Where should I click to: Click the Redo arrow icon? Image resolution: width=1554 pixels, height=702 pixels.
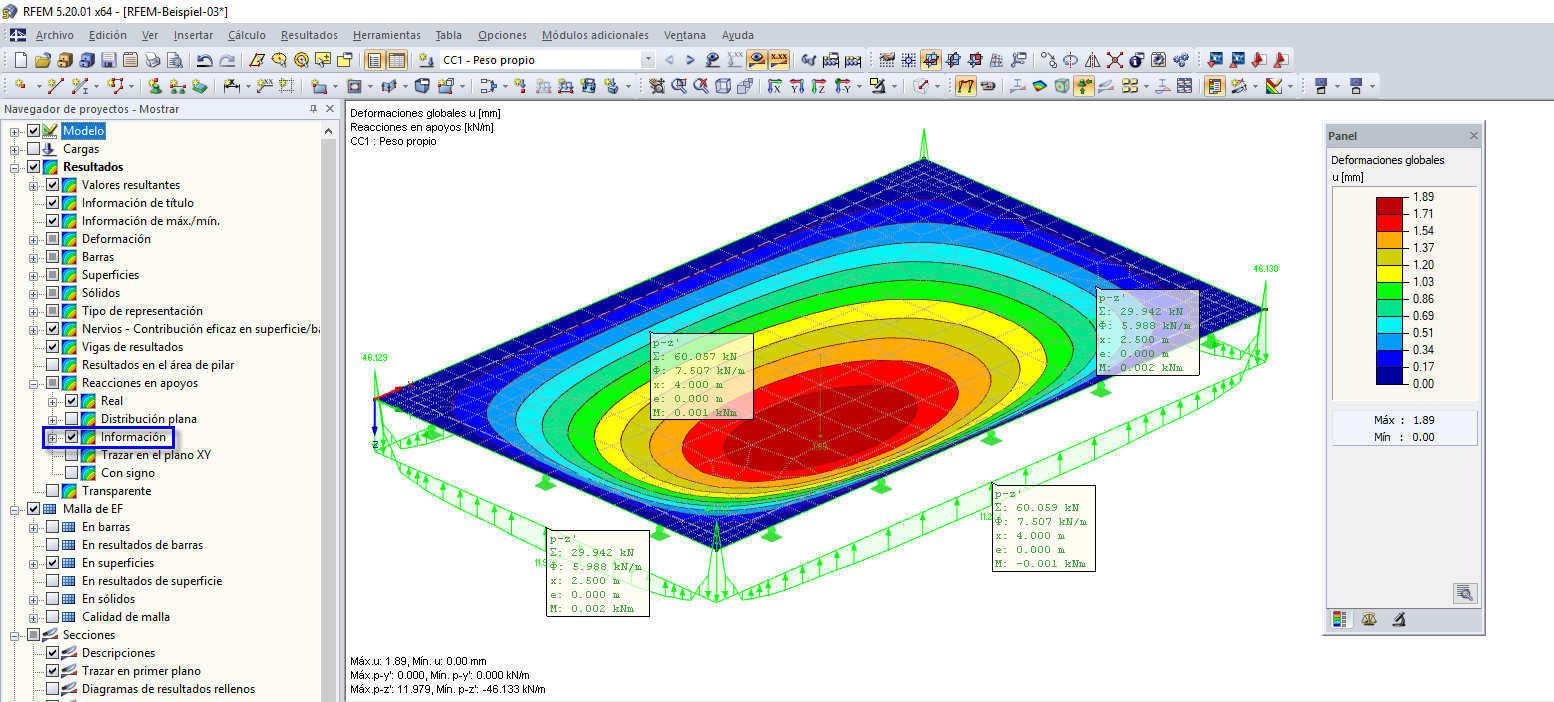[228, 60]
